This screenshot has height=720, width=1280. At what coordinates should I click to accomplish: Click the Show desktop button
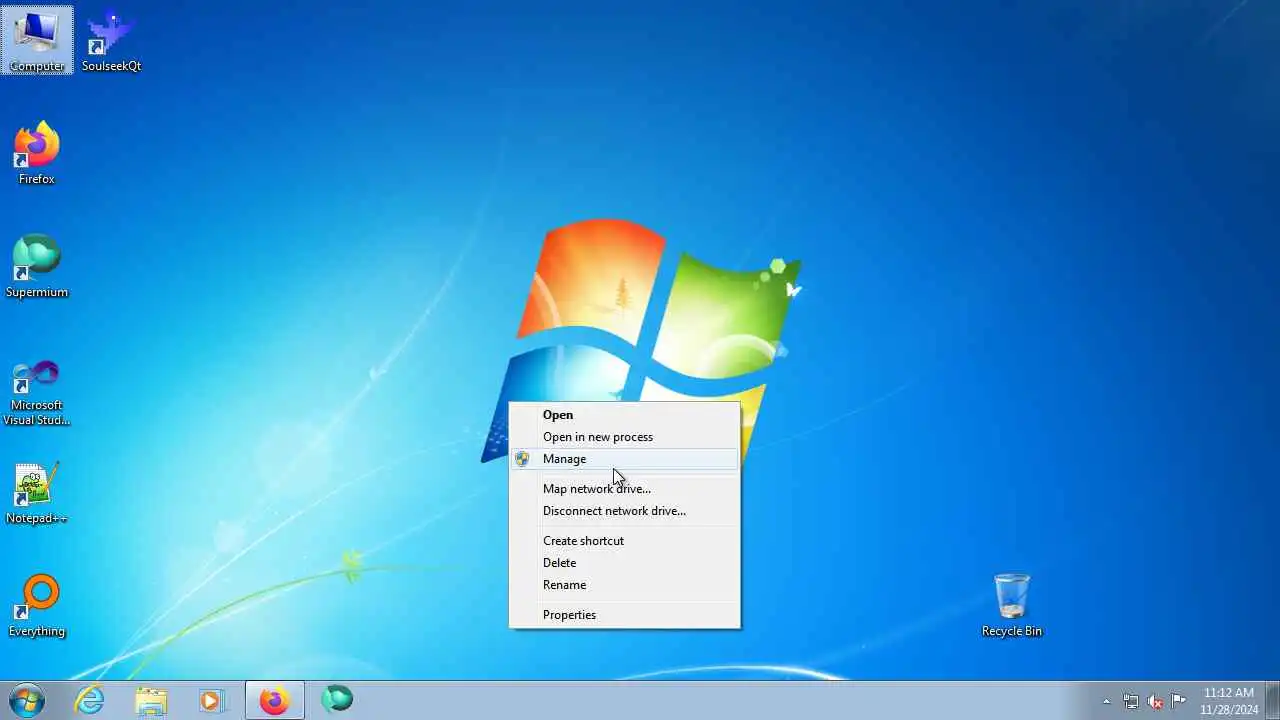click(x=1272, y=700)
